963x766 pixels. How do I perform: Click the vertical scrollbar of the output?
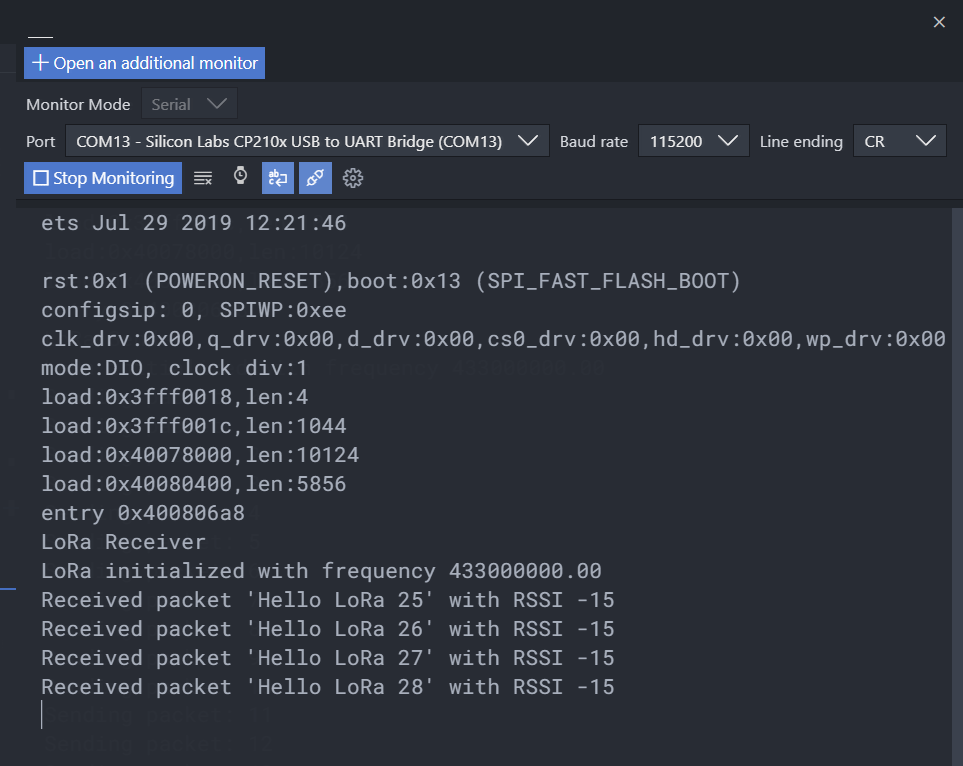click(x=957, y=487)
